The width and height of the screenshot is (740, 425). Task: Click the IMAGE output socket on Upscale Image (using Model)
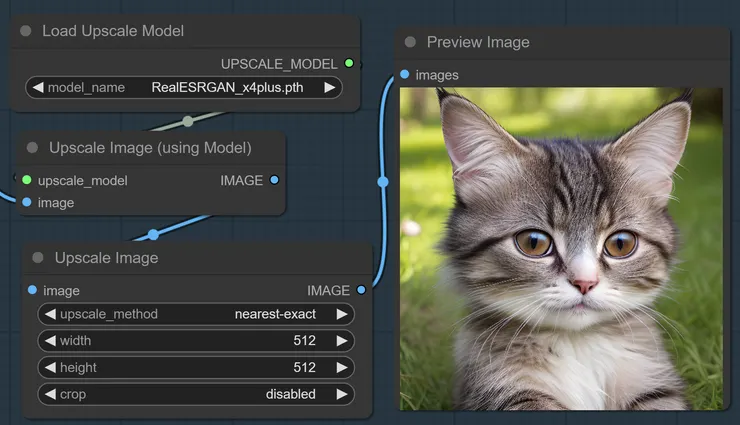click(x=274, y=180)
